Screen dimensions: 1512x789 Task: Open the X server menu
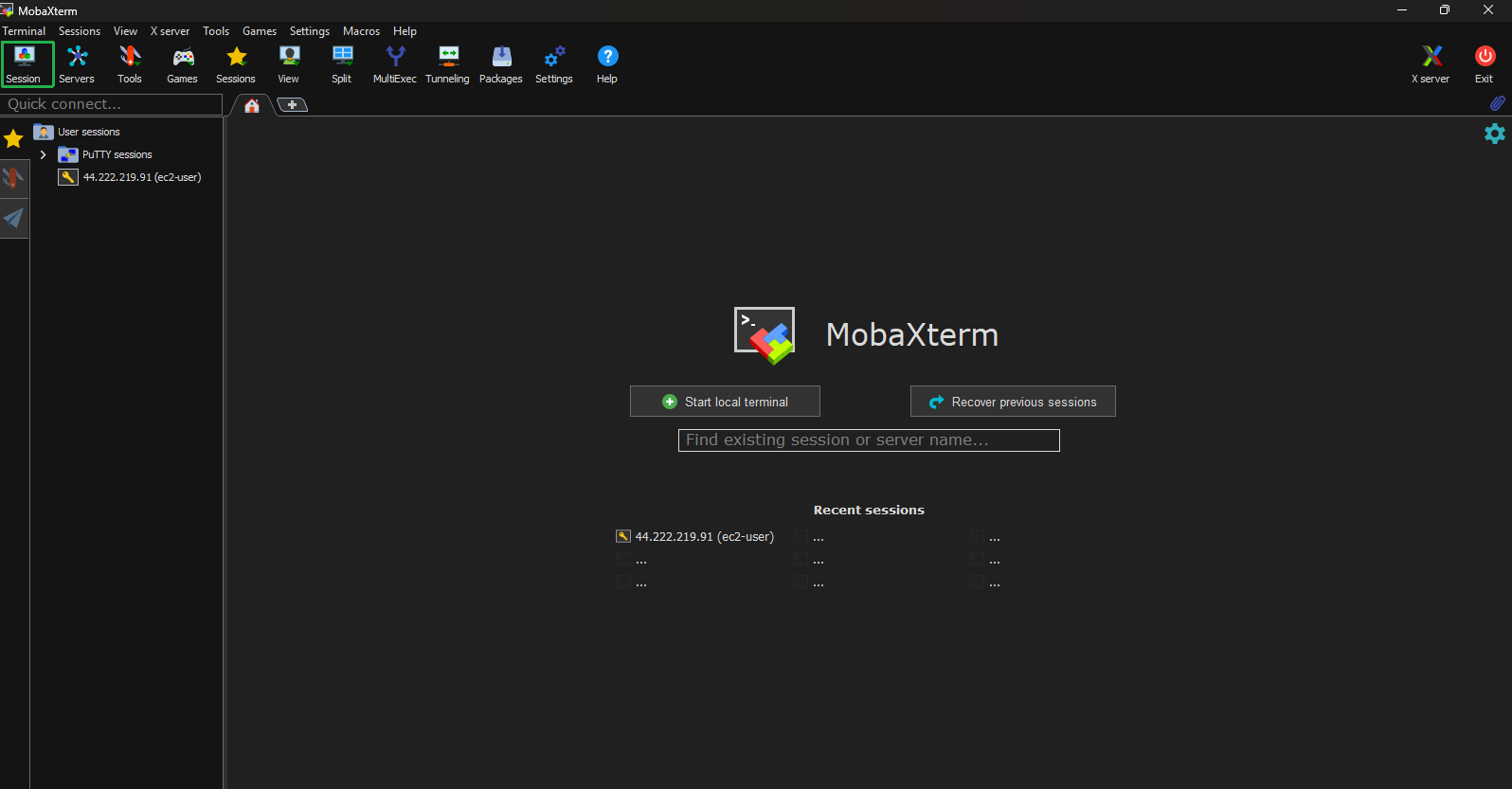(171, 31)
